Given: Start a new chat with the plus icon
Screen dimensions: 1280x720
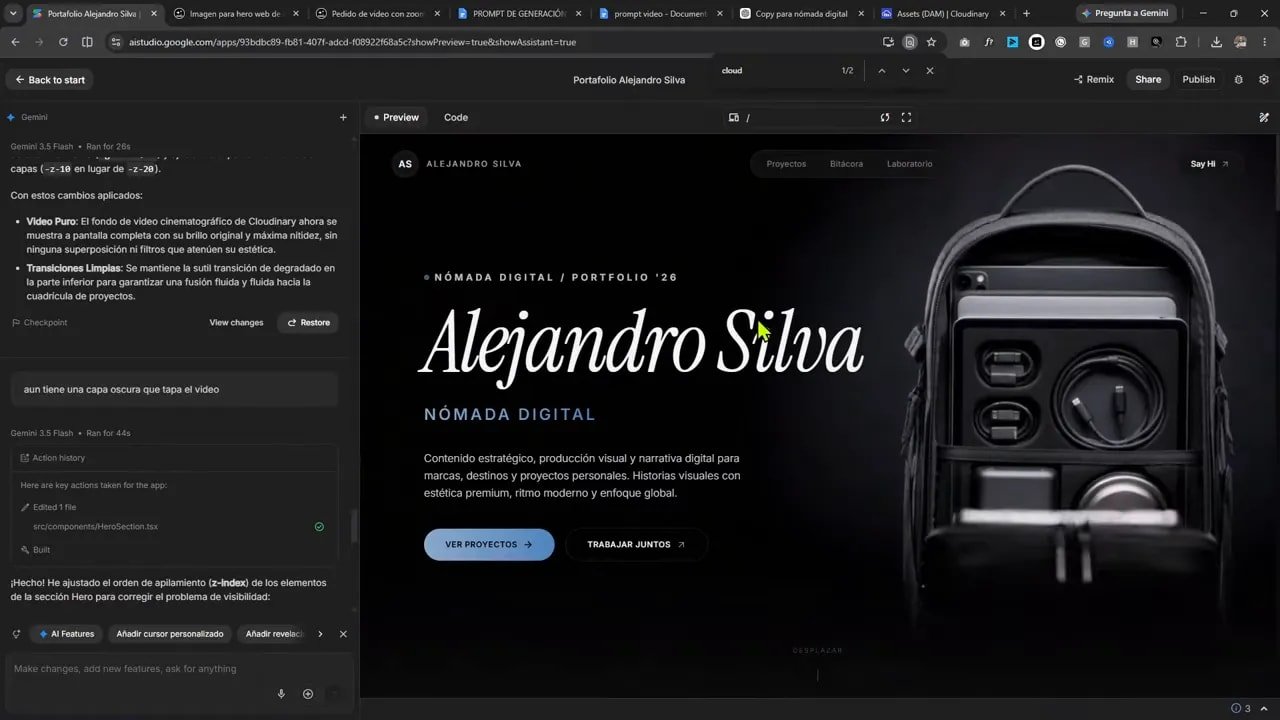Looking at the screenshot, I should [x=343, y=117].
